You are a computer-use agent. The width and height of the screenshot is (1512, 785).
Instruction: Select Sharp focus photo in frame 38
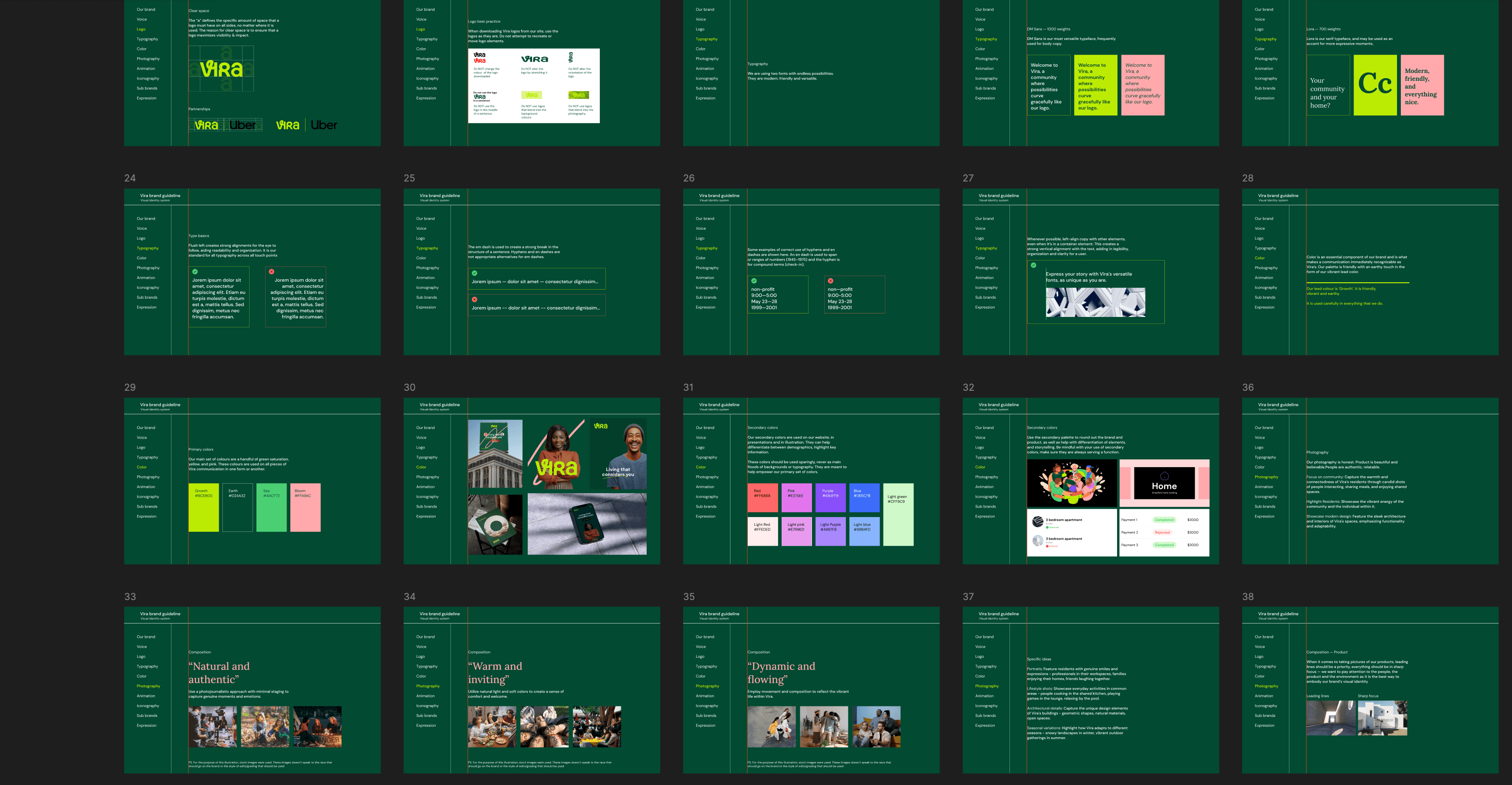click(1382, 718)
